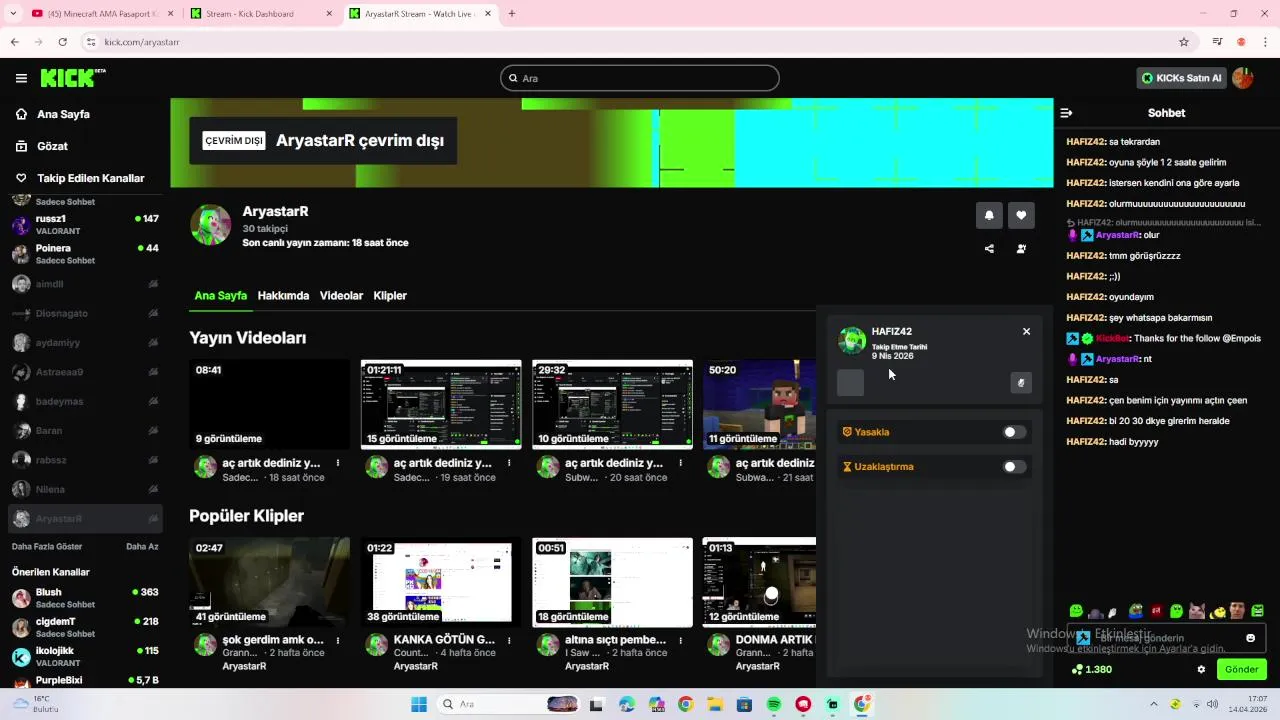This screenshot has height=720, width=1280.
Task: Open Spotify from the taskbar
Action: (773, 704)
